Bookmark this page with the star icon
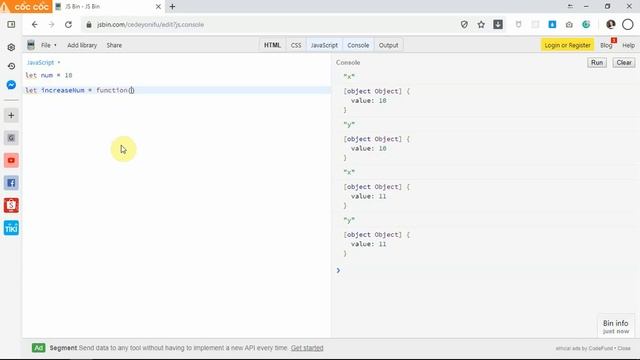This screenshot has width=640, height=360. click(481, 24)
